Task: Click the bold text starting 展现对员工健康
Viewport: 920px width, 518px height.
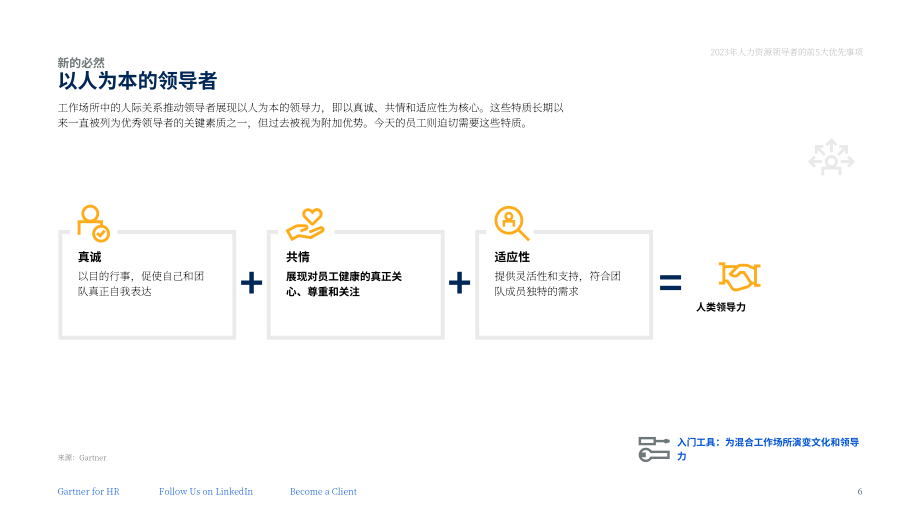Action: pos(344,284)
